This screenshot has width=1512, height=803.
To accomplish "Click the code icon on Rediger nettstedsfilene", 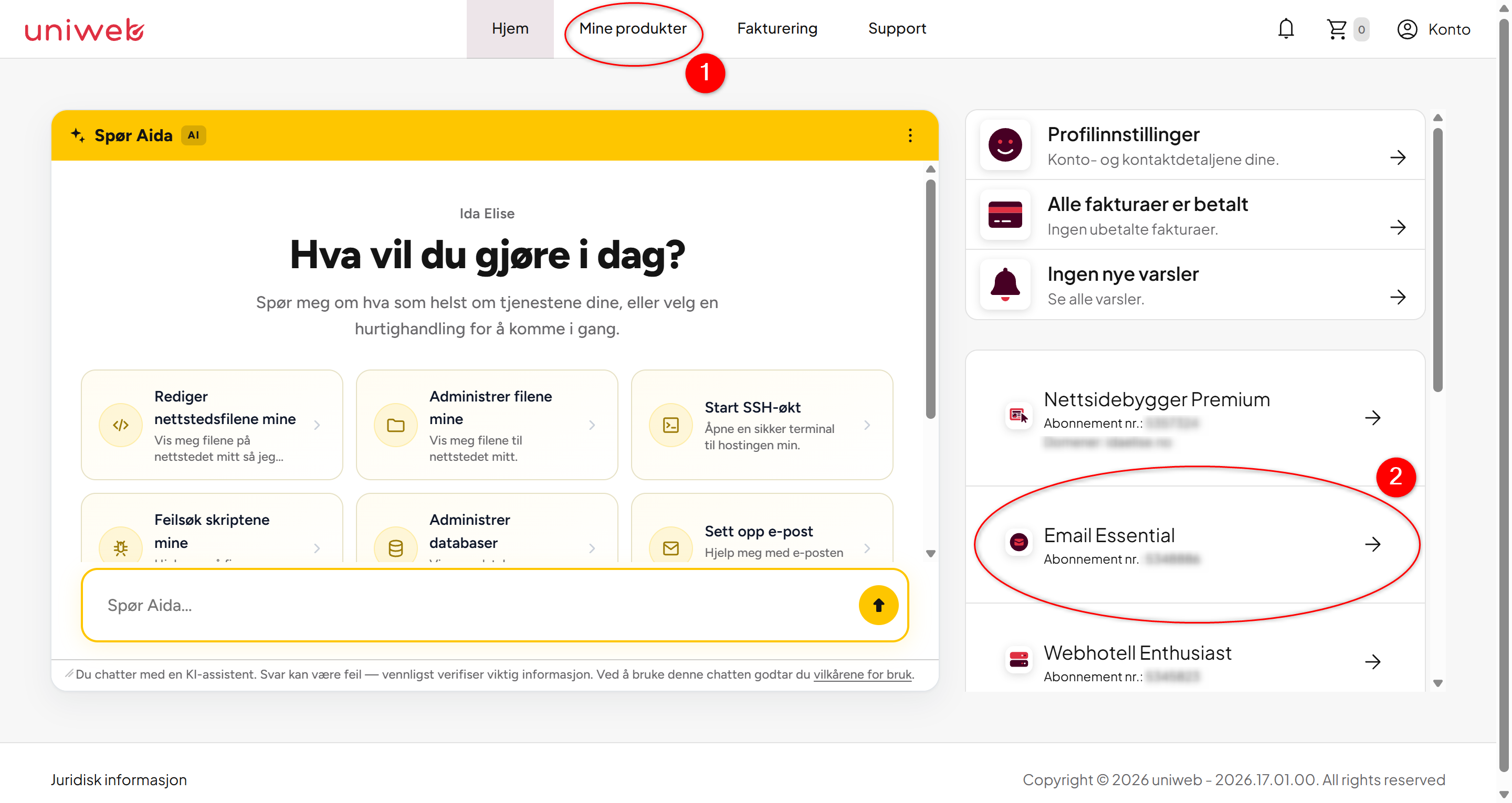I will tap(120, 425).
